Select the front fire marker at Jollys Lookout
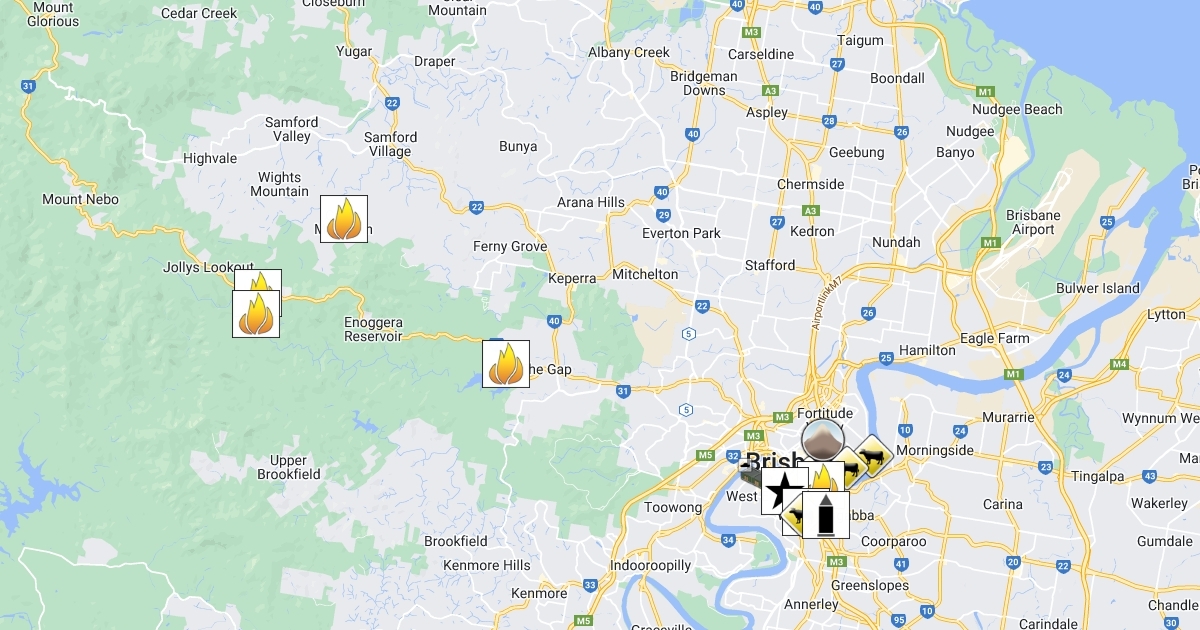The width and height of the screenshot is (1200, 630). click(x=256, y=313)
